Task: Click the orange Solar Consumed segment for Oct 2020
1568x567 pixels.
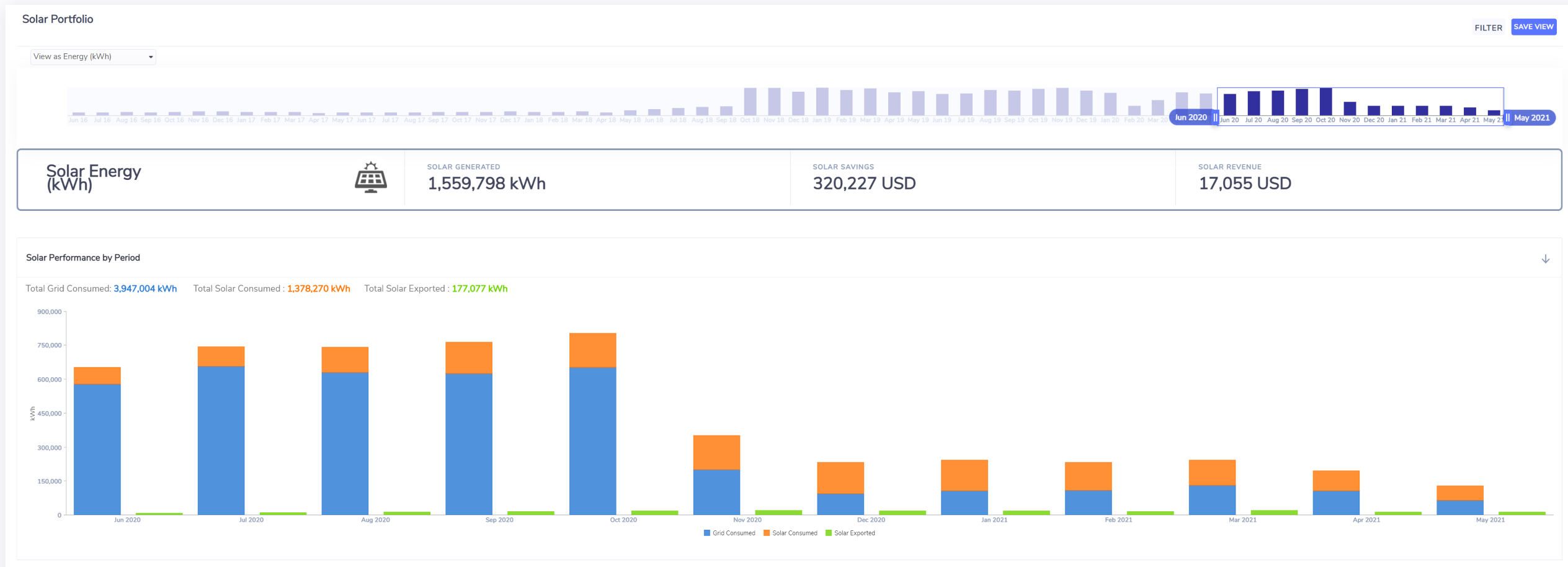Action: 592,350
